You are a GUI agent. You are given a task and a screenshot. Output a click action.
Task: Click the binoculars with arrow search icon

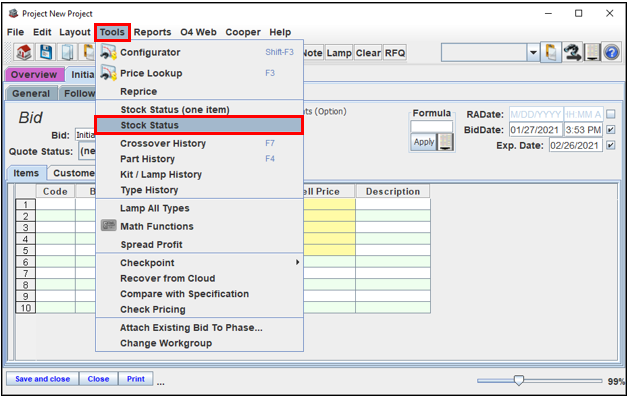pos(572,53)
